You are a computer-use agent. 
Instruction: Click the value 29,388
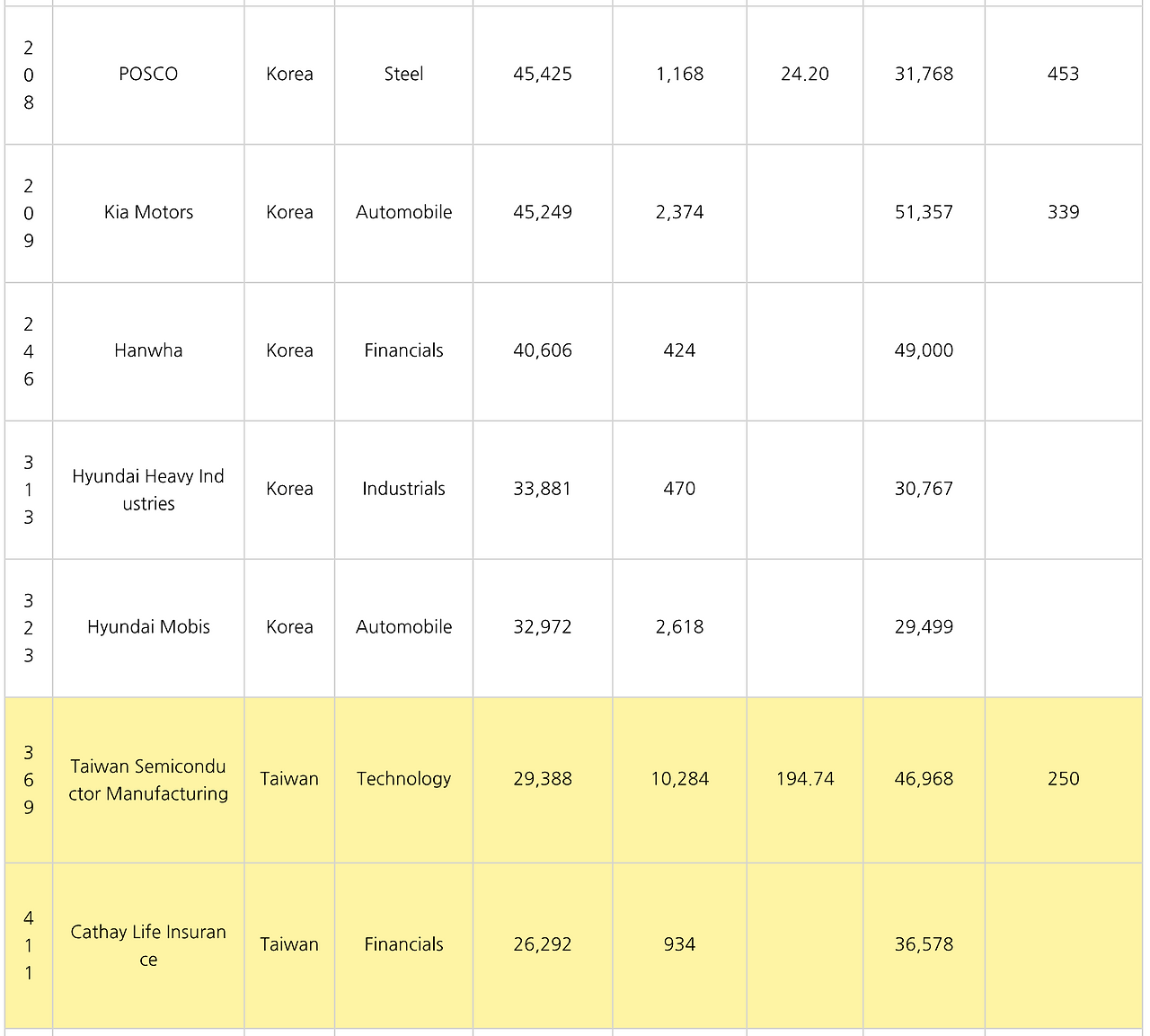543,780
